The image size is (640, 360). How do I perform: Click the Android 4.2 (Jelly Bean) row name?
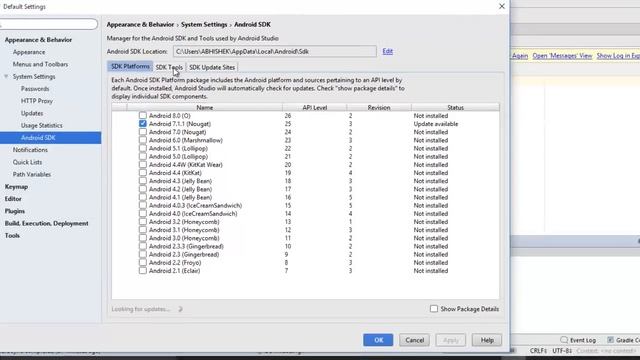pos(180,189)
